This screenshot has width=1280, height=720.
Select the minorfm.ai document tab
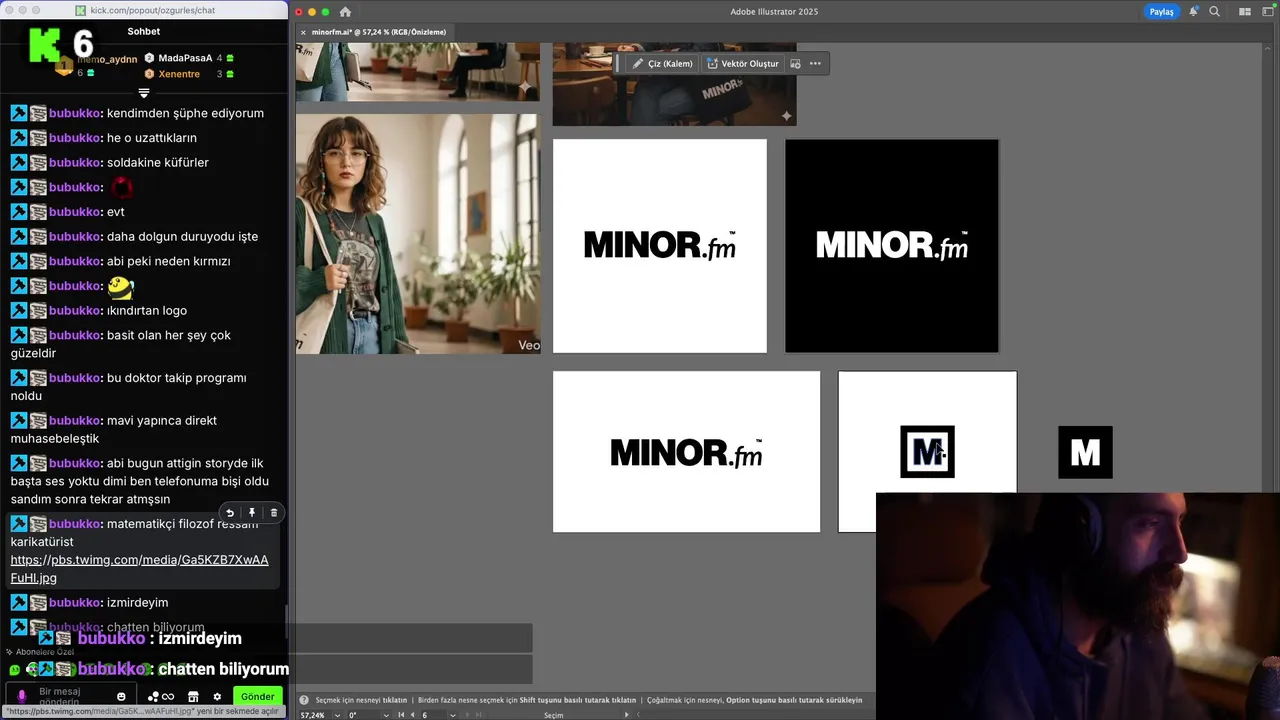pyautogui.click(x=378, y=32)
